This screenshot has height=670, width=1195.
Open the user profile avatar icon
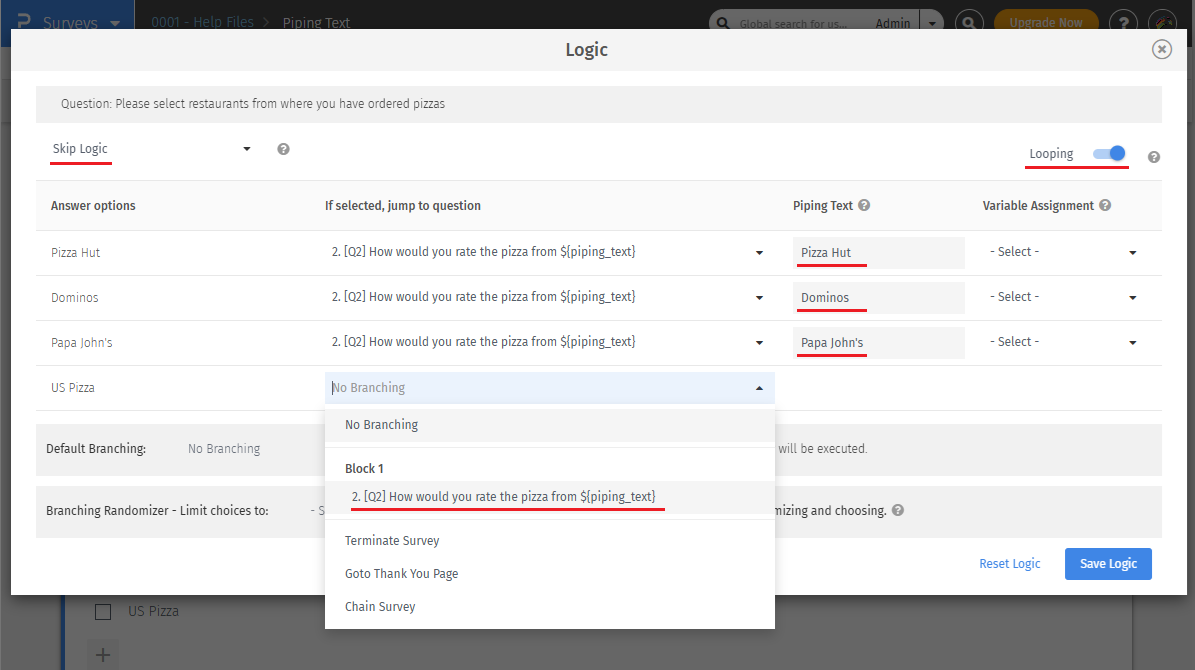tap(1163, 23)
